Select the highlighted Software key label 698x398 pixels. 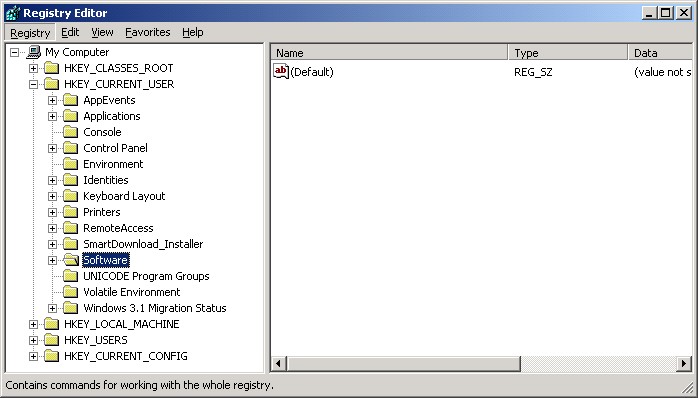106,260
